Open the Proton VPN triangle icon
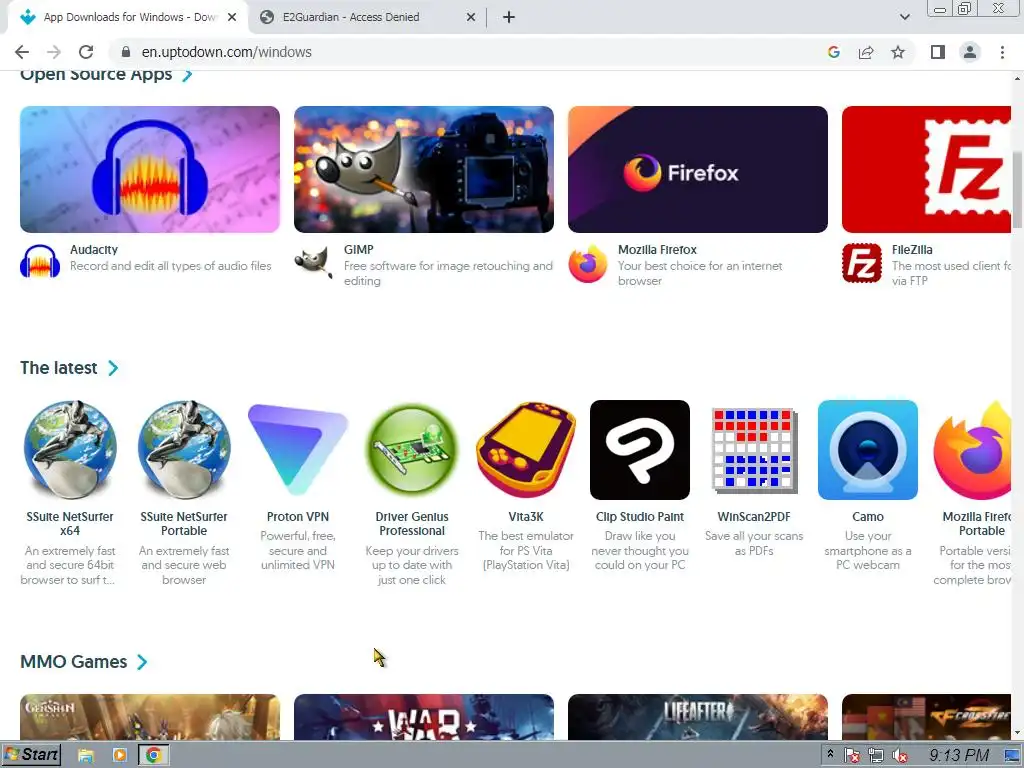The width and height of the screenshot is (1024, 768). [298, 450]
